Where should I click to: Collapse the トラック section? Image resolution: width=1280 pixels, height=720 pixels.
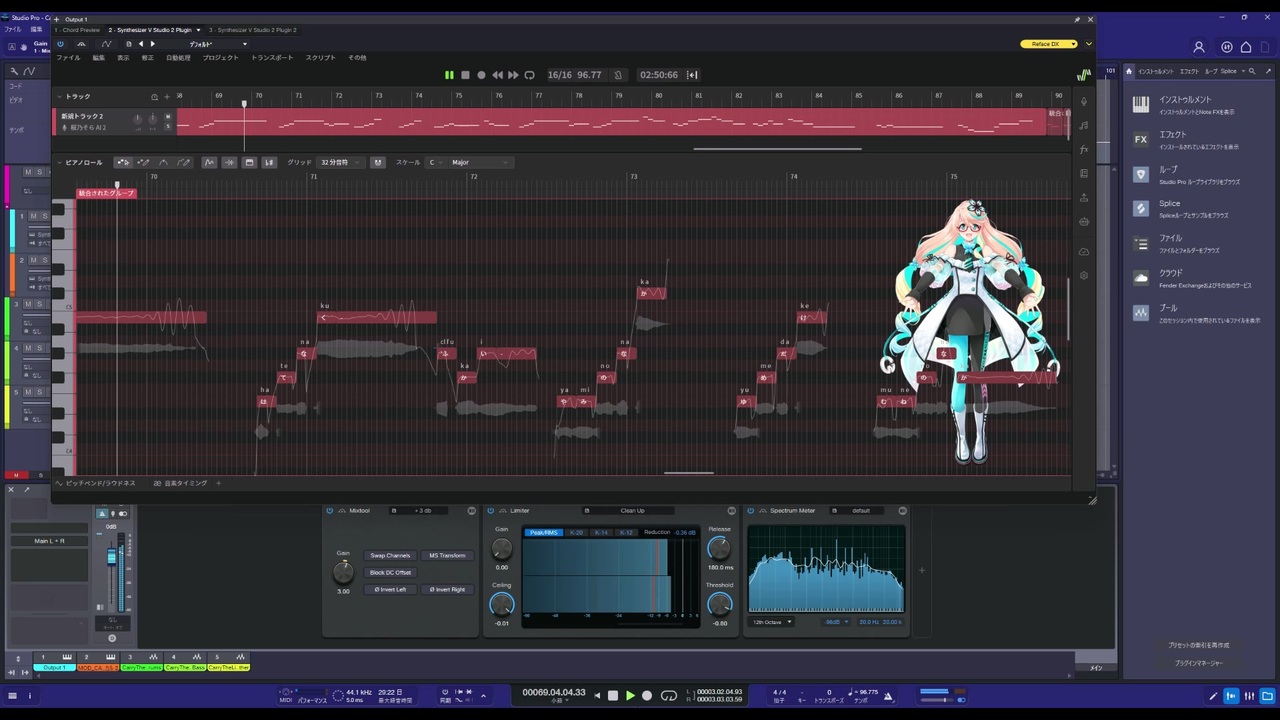[x=59, y=96]
